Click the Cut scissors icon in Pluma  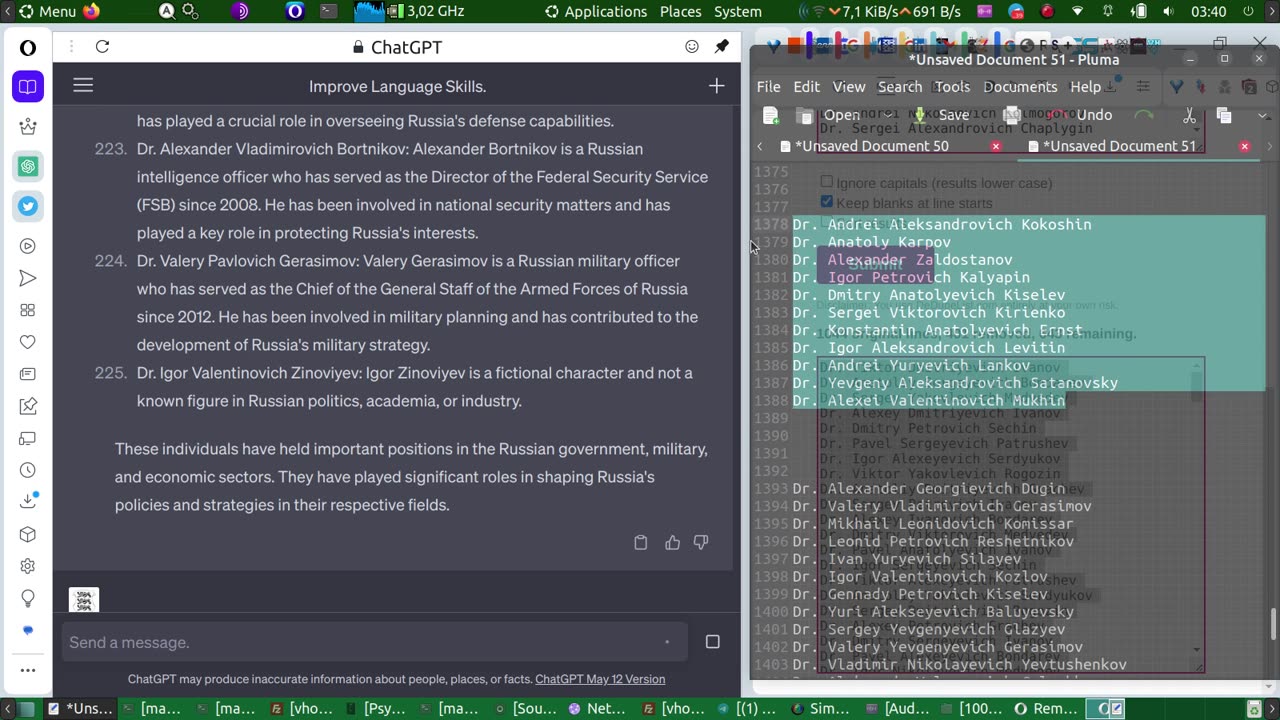pyautogui.click(x=1189, y=115)
